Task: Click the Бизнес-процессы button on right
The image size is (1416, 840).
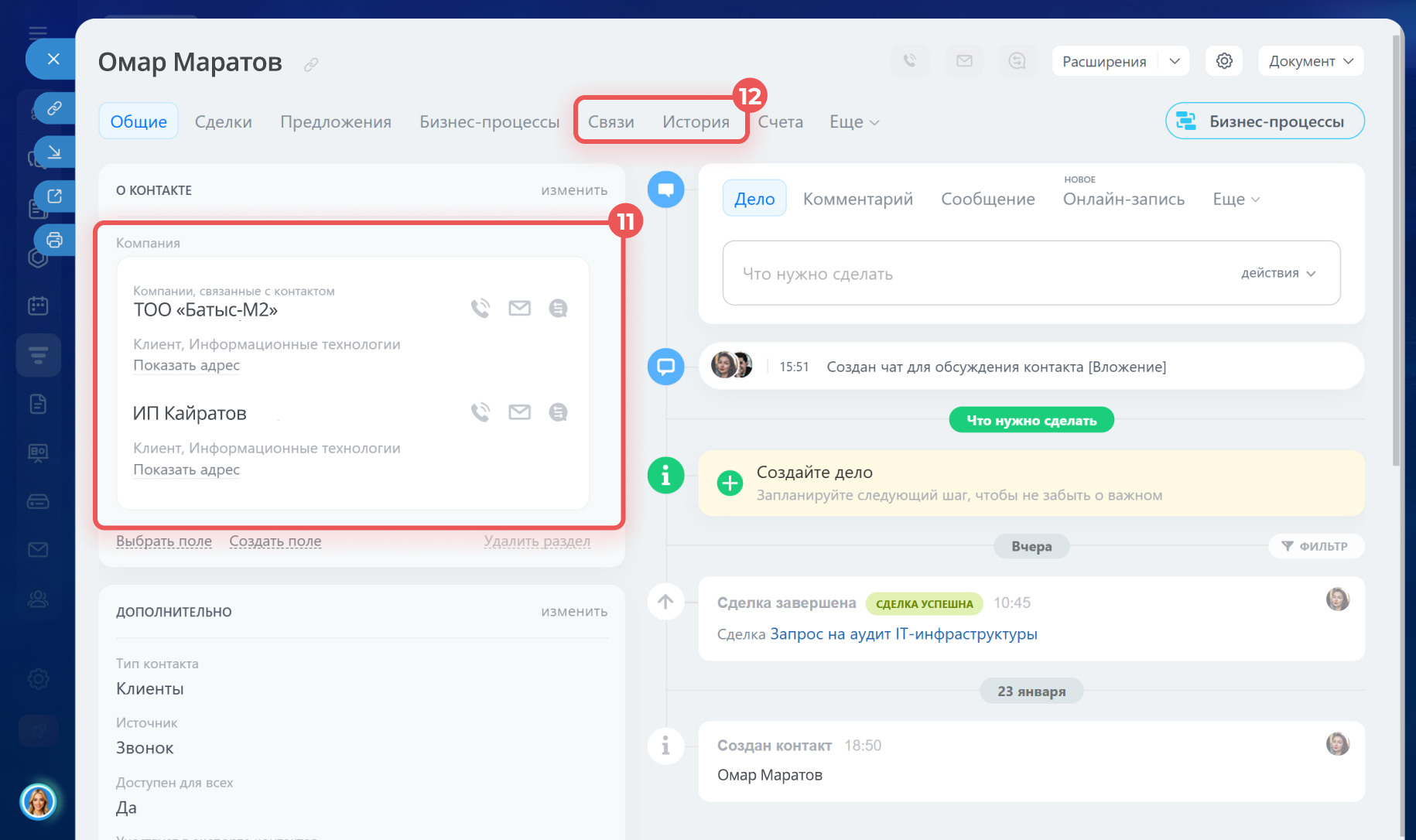Action: [x=1264, y=121]
